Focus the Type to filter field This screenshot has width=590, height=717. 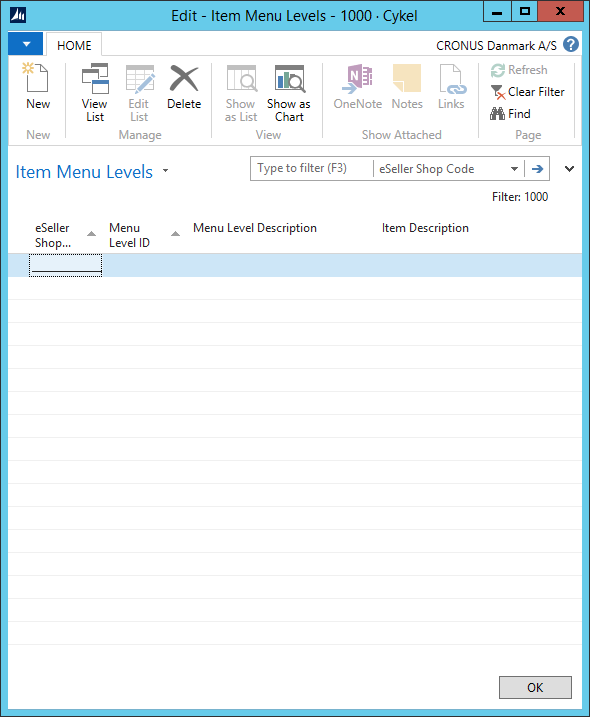point(312,169)
